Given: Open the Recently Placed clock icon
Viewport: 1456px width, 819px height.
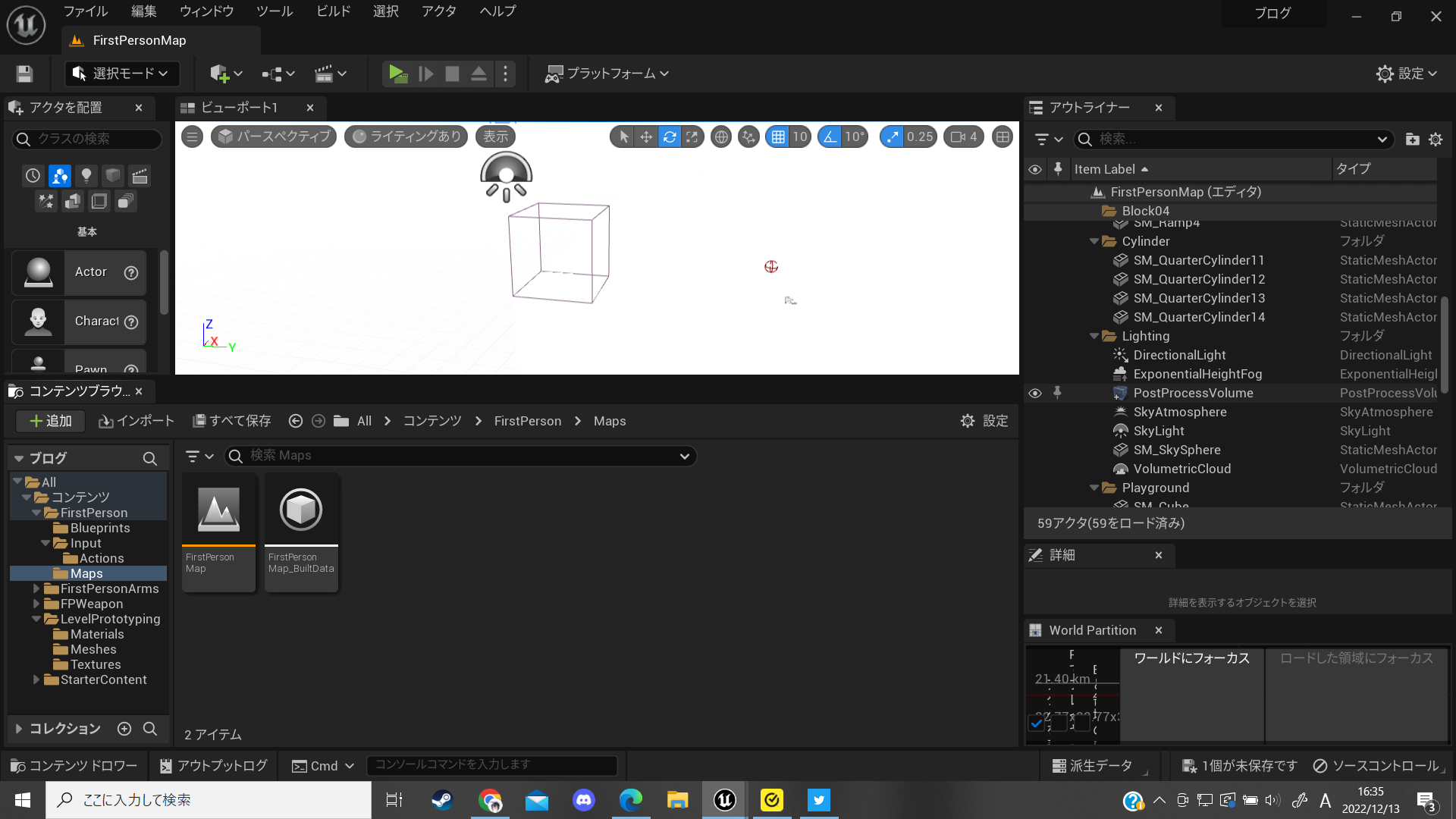Looking at the screenshot, I should point(33,175).
